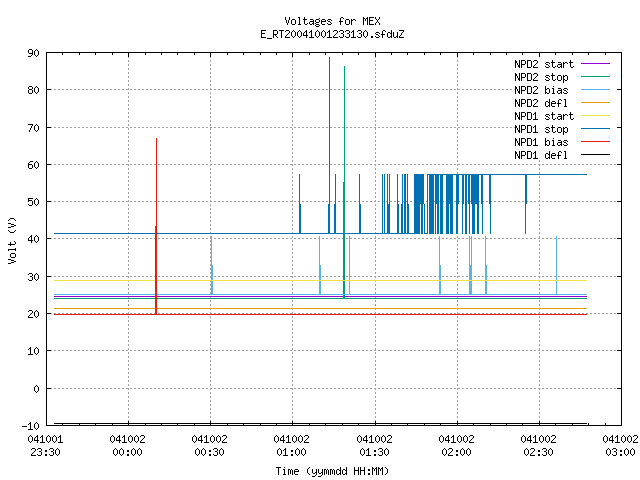
Task: Click the x-axis label 041001 23:30
Action: click(x=45, y=446)
